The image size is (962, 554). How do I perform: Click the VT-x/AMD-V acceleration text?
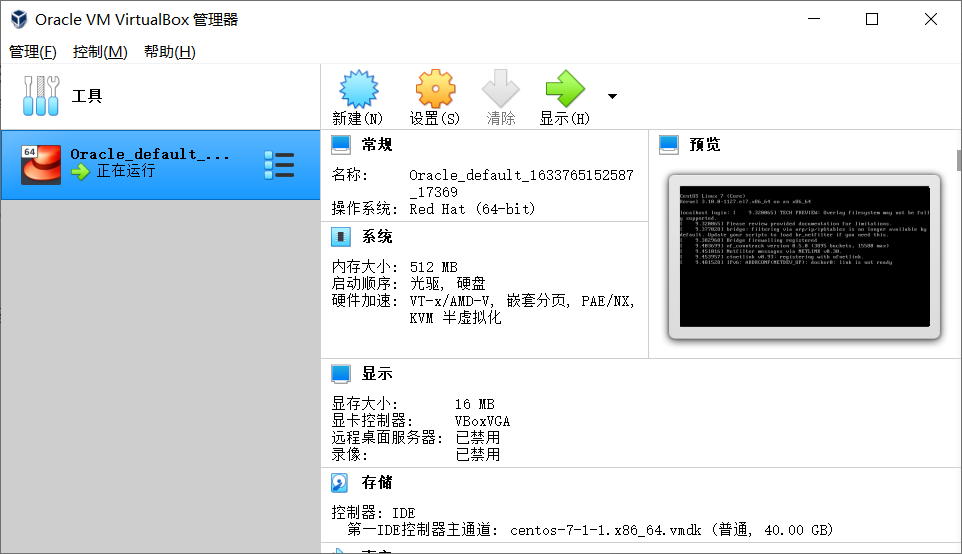point(450,301)
